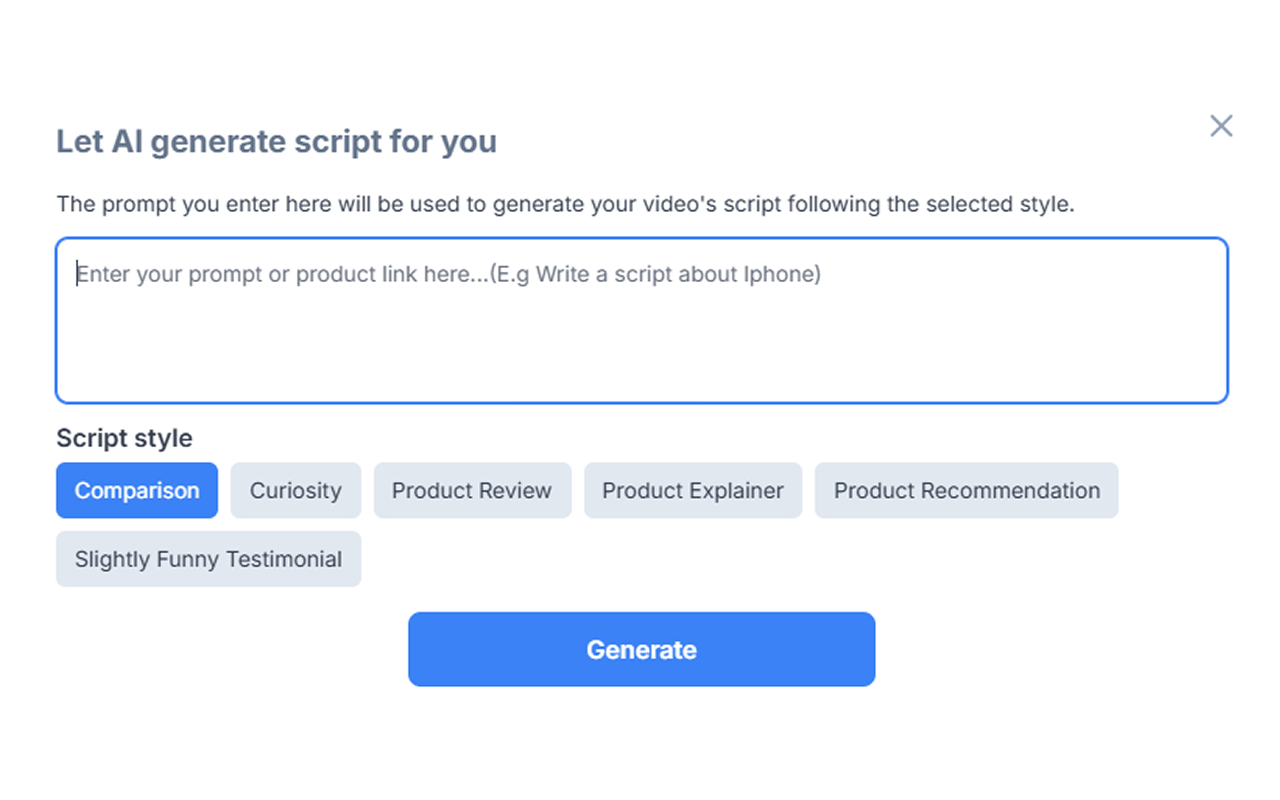The width and height of the screenshot is (1280, 800).
Task: Click the prompt description text line
Action: 565,205
